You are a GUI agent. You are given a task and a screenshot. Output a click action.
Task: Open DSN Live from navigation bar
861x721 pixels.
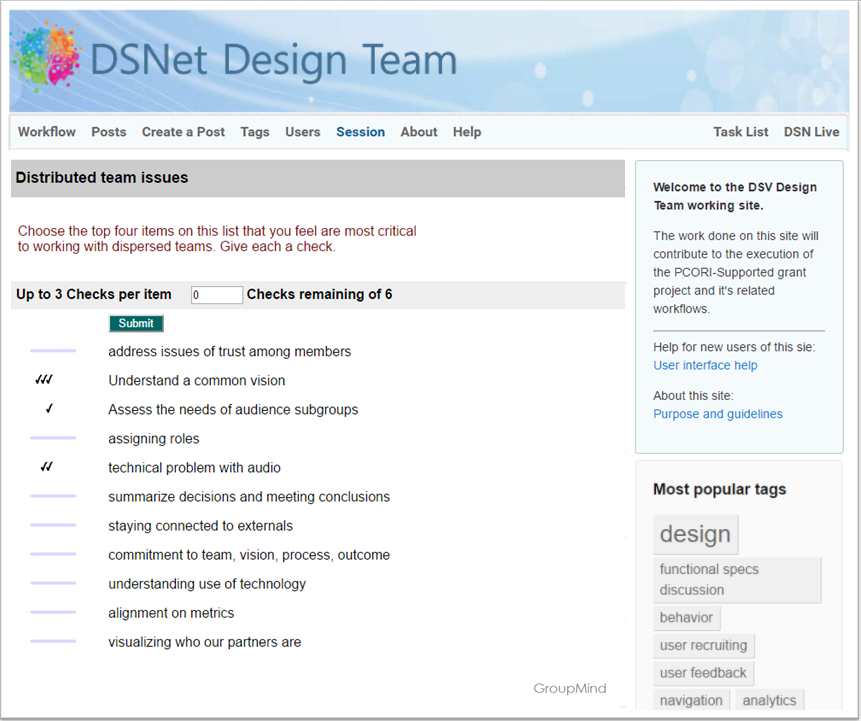tap(811, 132)
